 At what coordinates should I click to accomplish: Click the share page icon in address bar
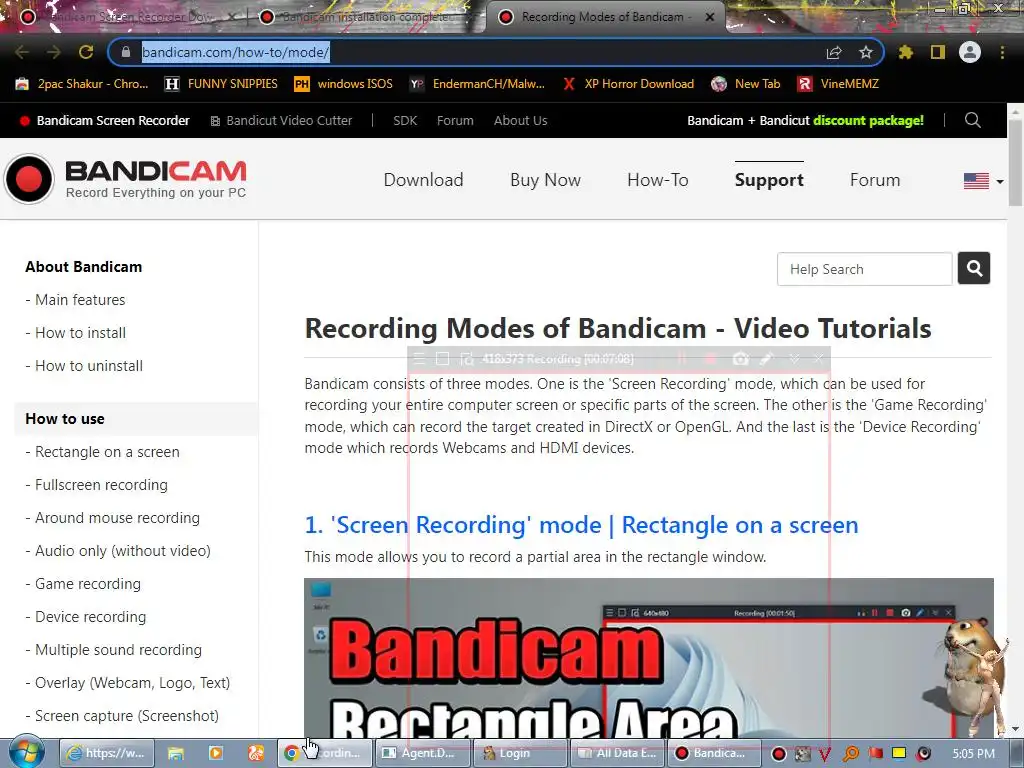(834, 52)
